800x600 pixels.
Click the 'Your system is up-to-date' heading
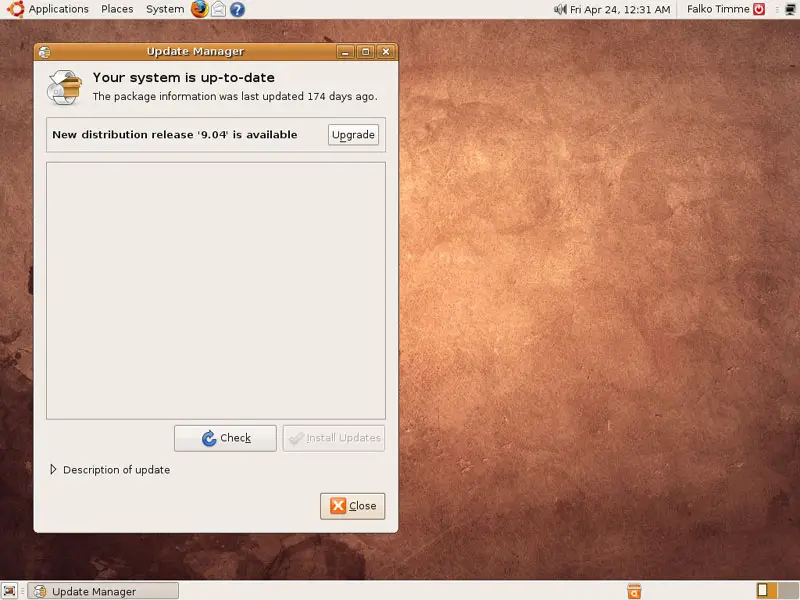pyautogui.click(x=184, y=78)
